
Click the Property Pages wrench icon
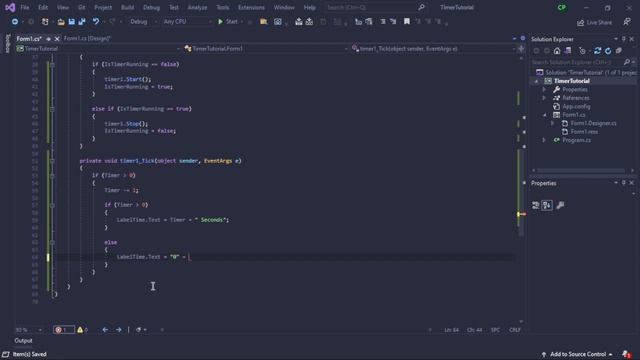tap(560, 205)
